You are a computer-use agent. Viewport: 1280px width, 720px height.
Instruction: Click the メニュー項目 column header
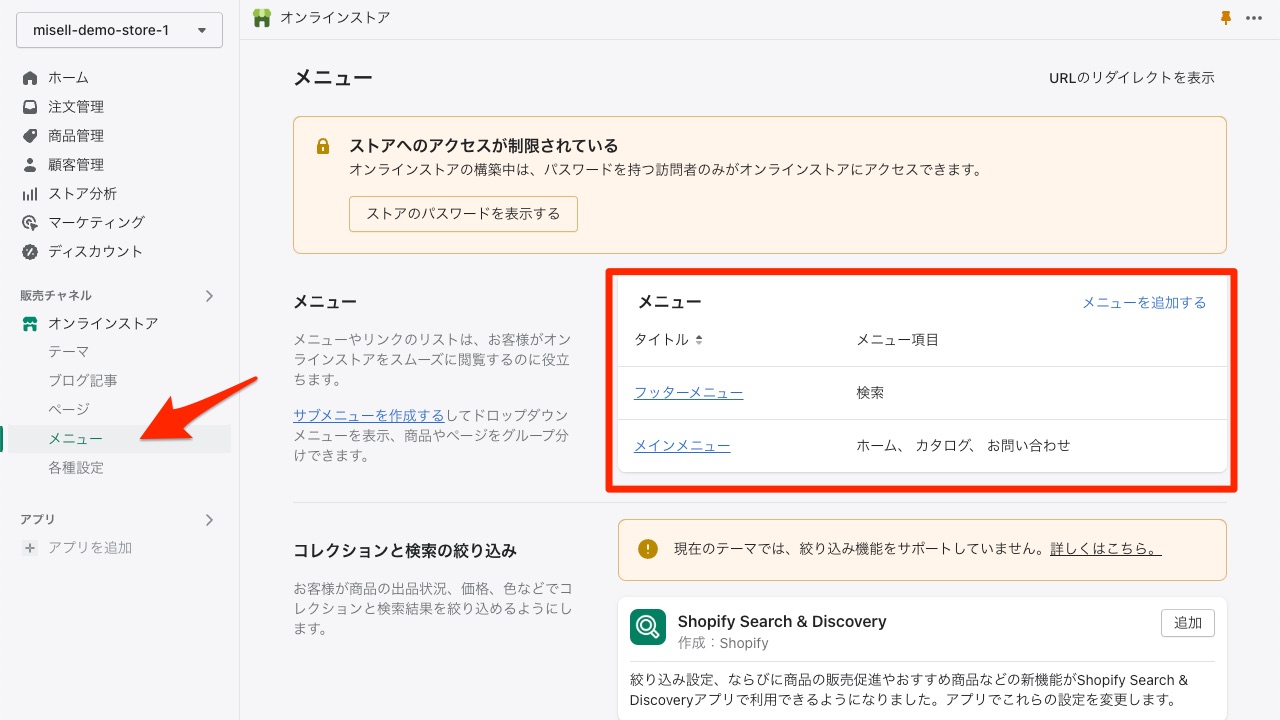pyautogui.click(x=897, y=340)
